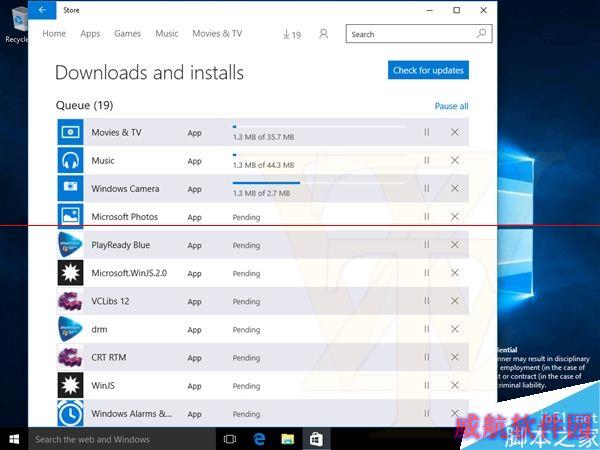Pause the VCLibs 12 download
The width and height of the screenshot is (600, 450).
pyautogui.click(x=427, y=301)
